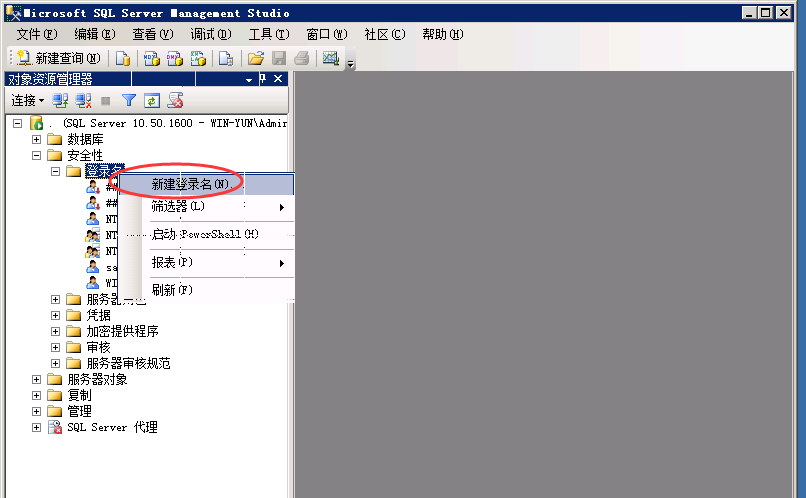This screenshot has width=806, height=498.
Task: Click the DMX query toolbar icon
Action: [175, 59]
